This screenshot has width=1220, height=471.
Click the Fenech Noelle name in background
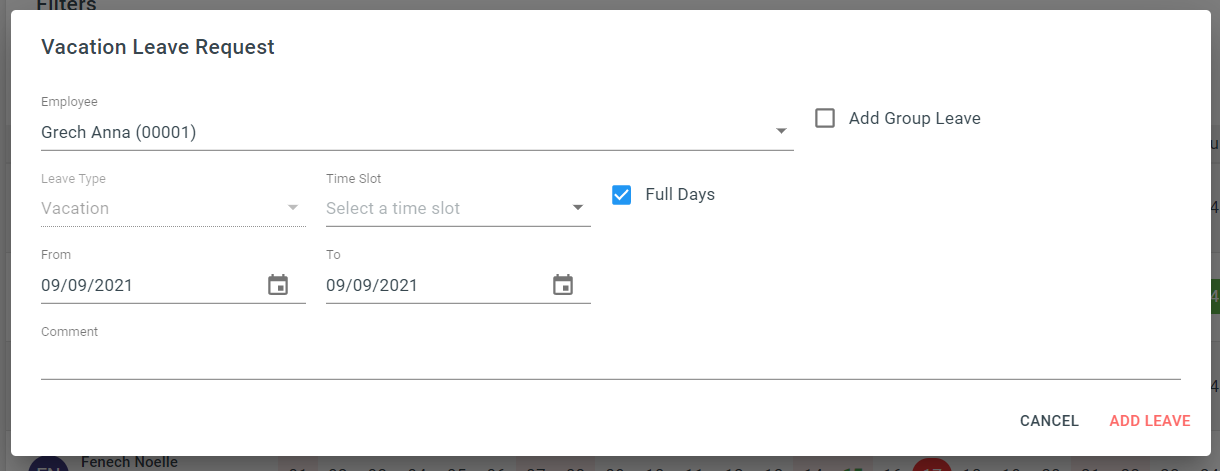[129, 462]
